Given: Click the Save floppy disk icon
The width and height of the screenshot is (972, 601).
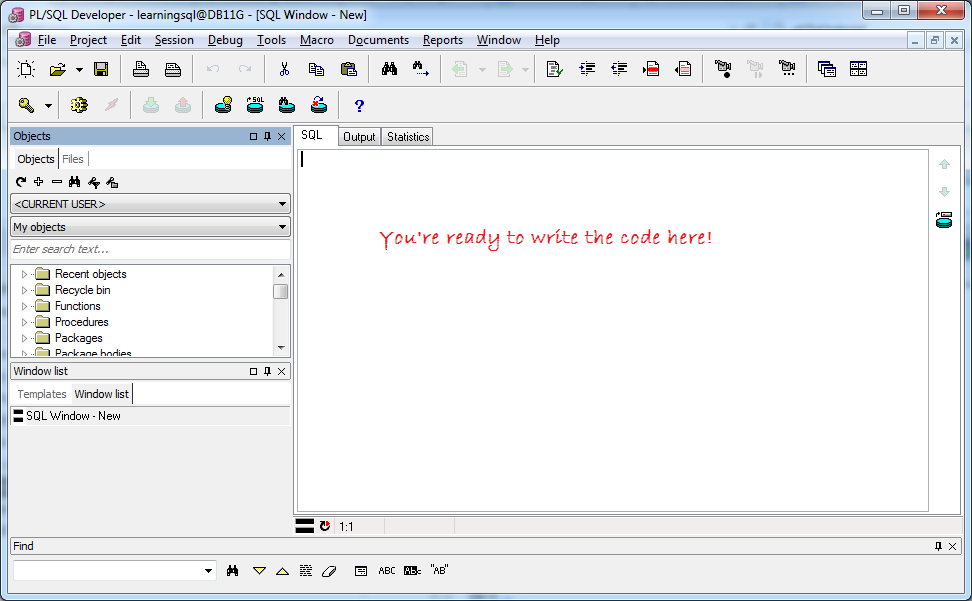Looking at the screenshot, I should tap(101, 69).
